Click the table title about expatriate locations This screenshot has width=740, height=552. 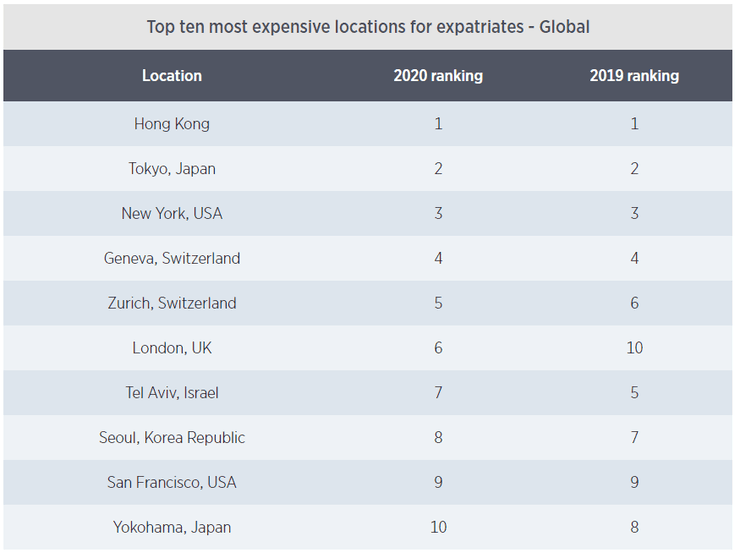point(368,26)
